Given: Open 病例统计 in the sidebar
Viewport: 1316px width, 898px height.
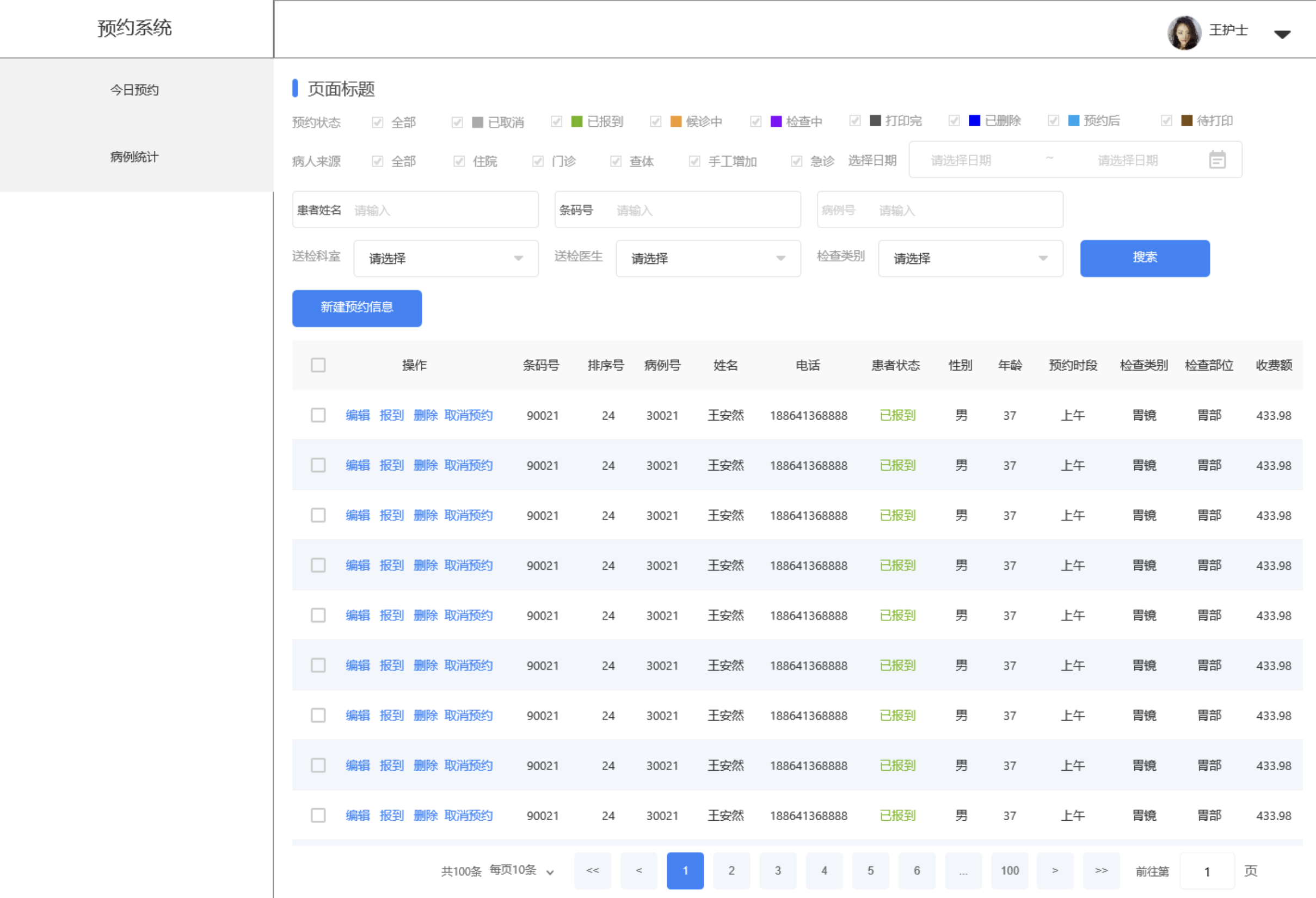Looking at the screenshot, I should (x=134, y=157).
